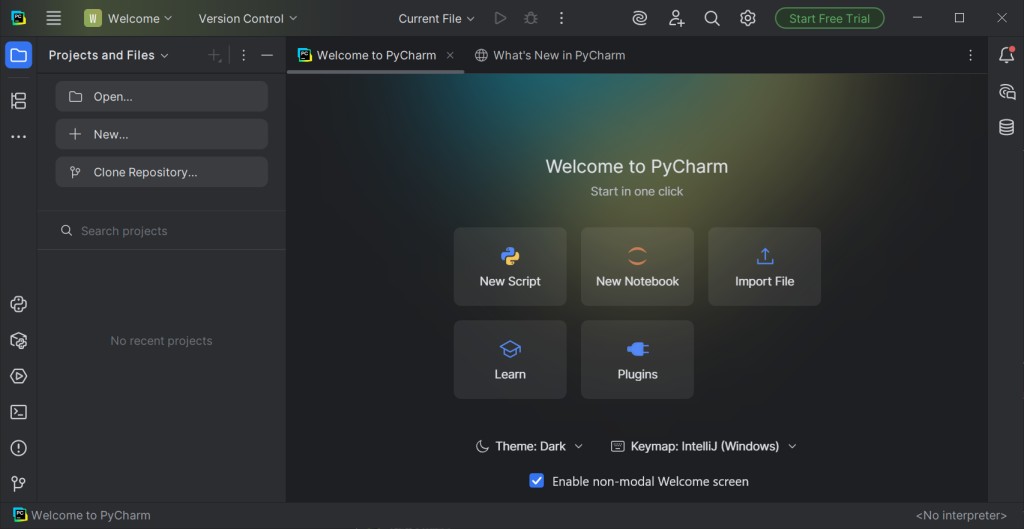Expand the Version Control dropdown
The image size is (1024, 529).
[x=248, y=18]
